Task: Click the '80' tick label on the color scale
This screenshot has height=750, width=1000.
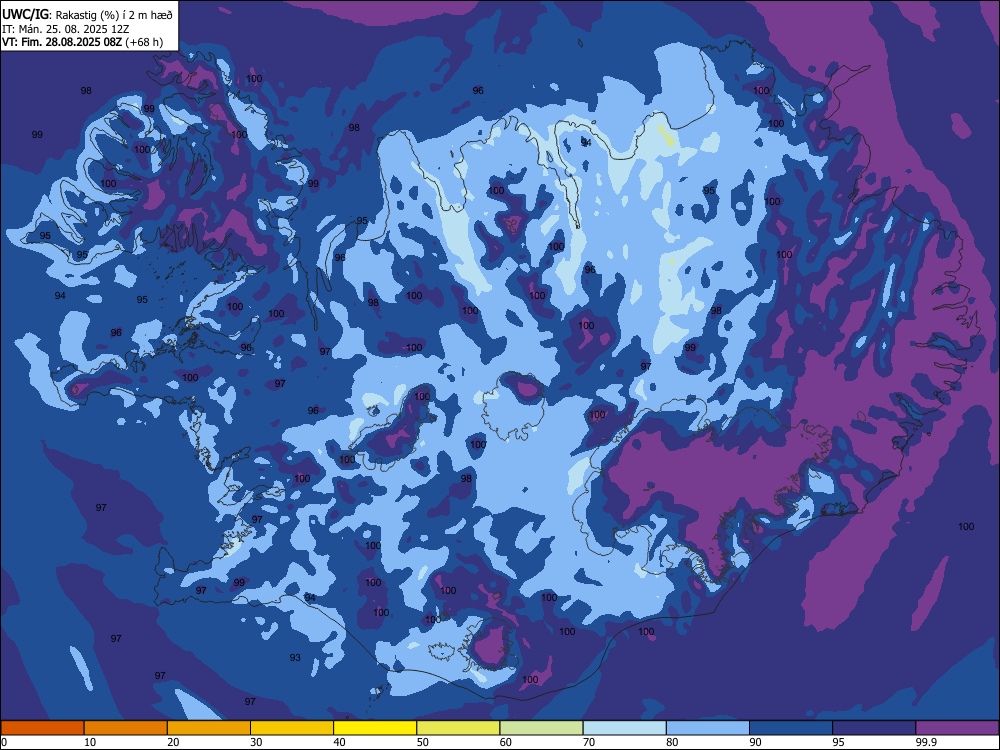Action: 672,742
